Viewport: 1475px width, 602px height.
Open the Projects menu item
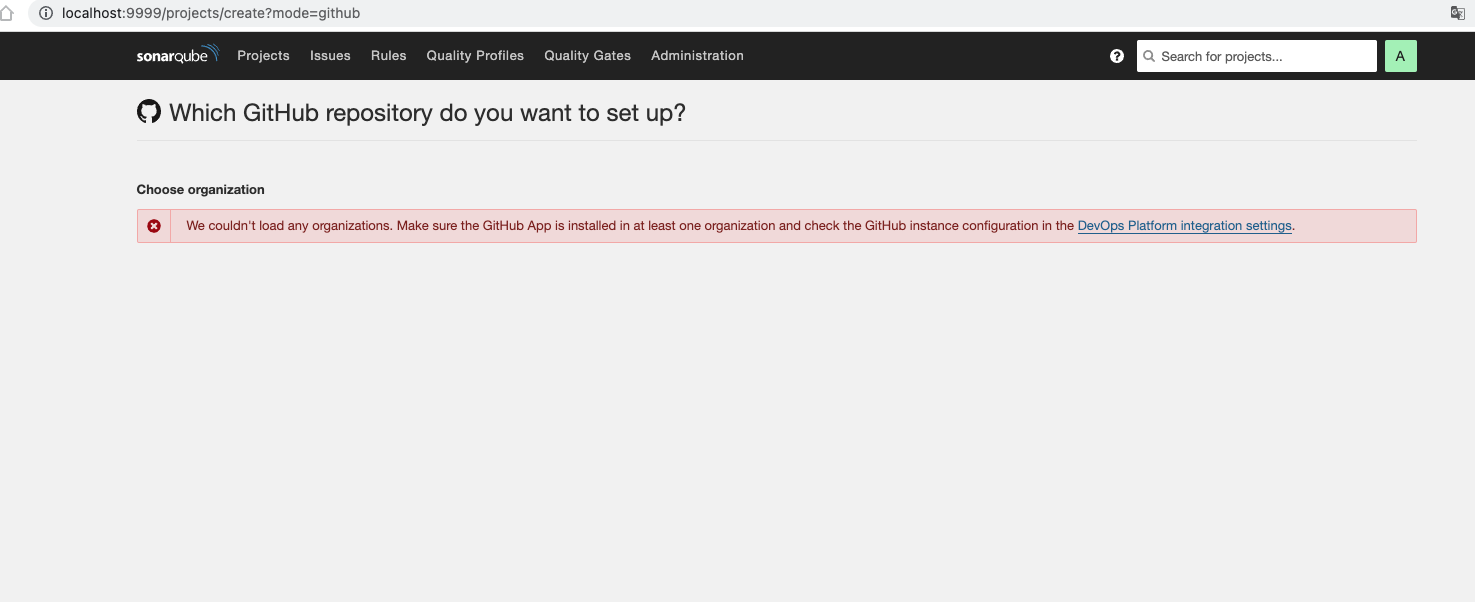coord(263,56)
